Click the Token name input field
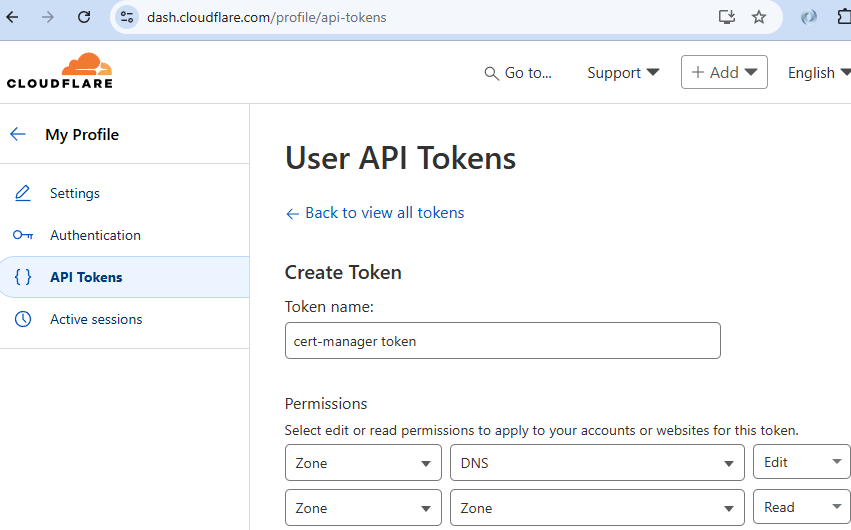The width and height of the screenshot is (851, 530). (503, 341)
